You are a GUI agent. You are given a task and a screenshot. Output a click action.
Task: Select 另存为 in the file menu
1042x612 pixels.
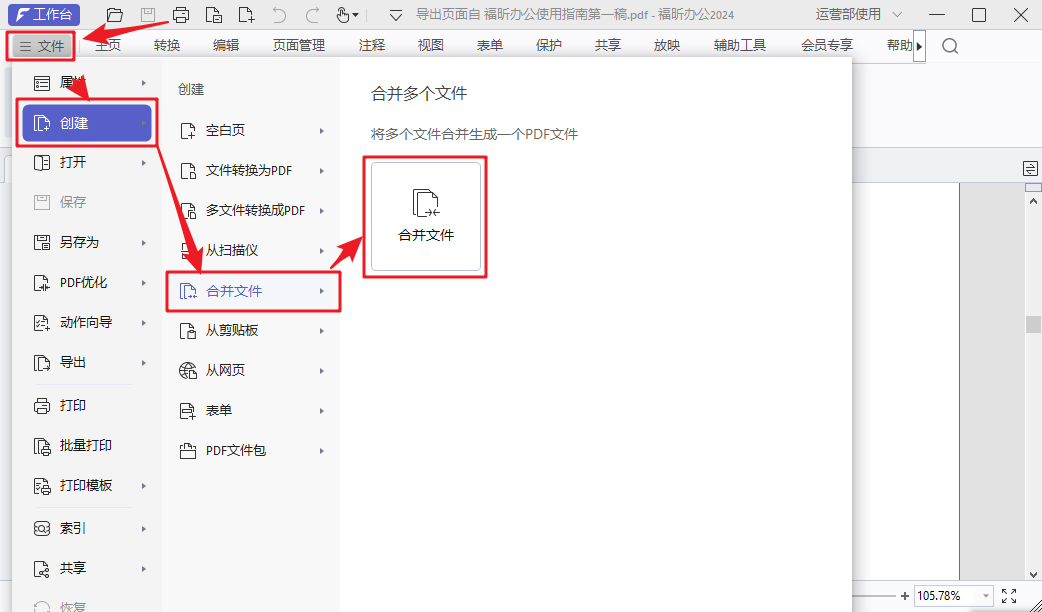(x=87, y=243)
